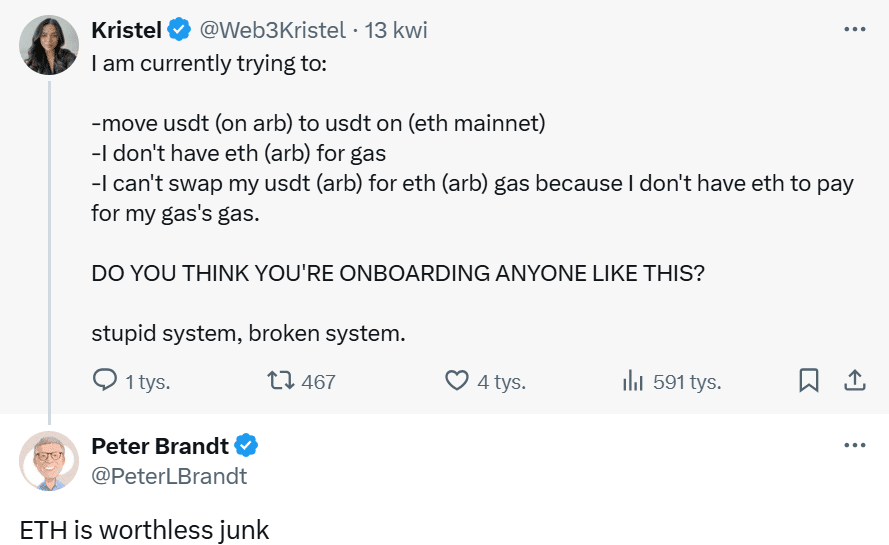Viewport: 889px width, 545px height.
Task: Click Kristel's verified badge
Action: click(x=179, y=29)
